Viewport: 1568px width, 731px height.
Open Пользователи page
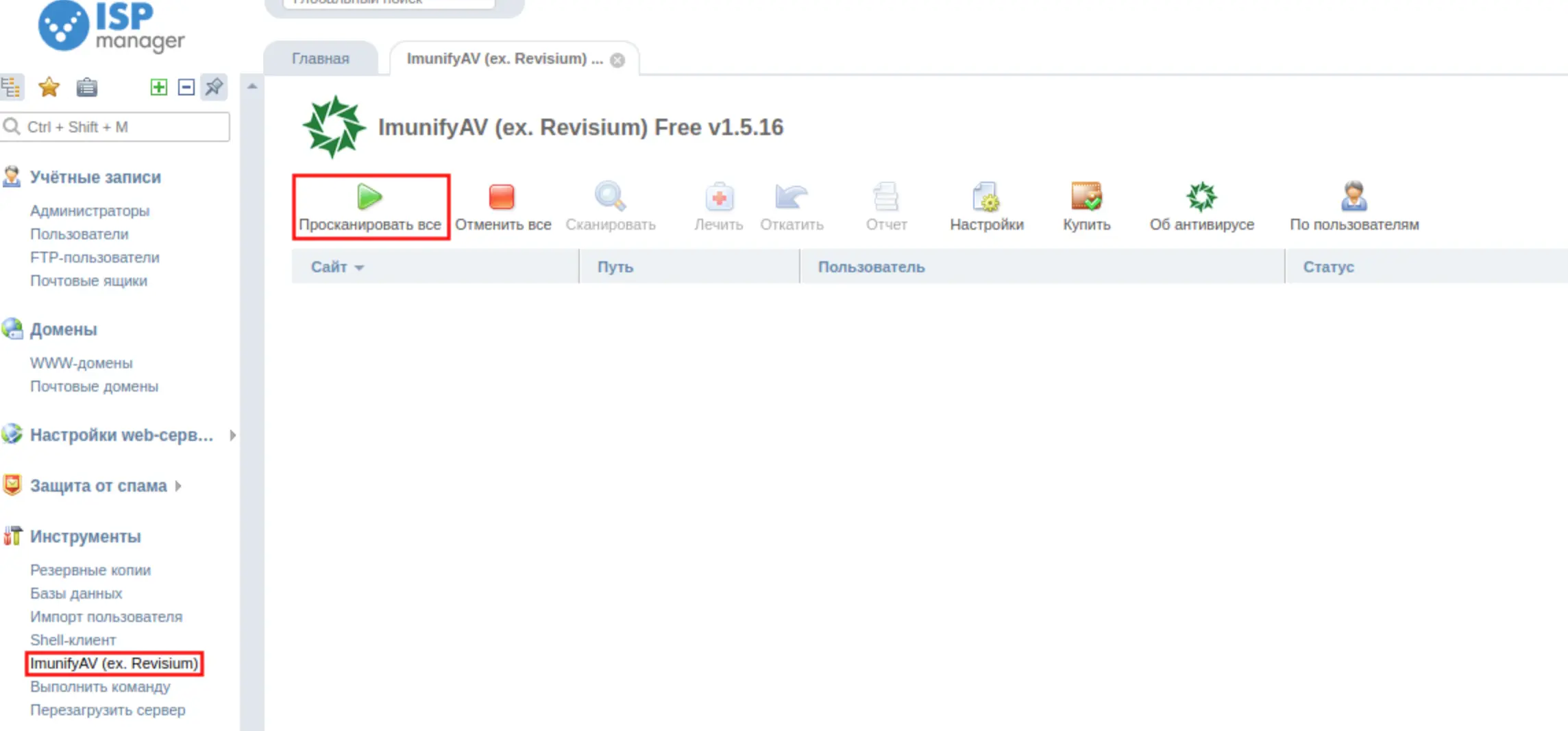point(79,235)
